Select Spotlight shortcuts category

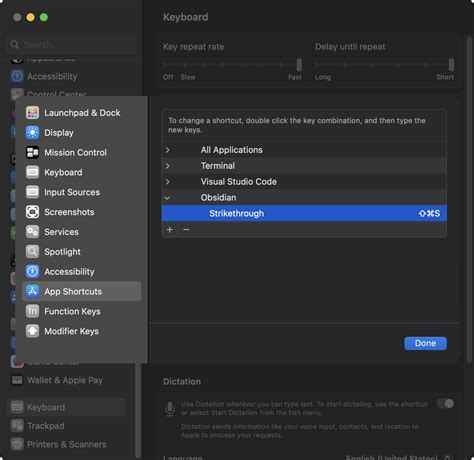tap(82, 252)
